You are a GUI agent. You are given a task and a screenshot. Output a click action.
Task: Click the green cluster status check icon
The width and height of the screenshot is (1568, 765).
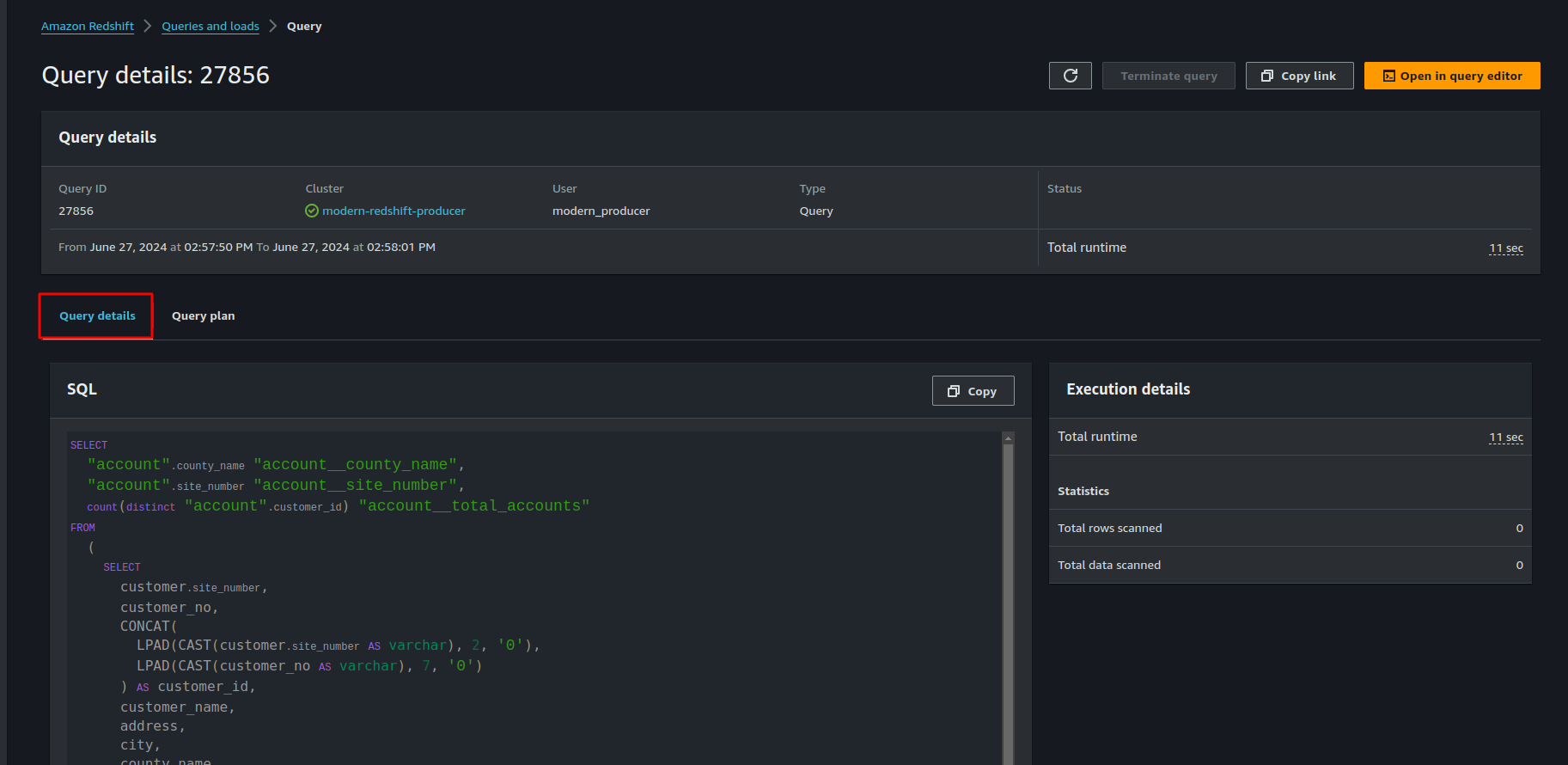(x=312, y=211)
